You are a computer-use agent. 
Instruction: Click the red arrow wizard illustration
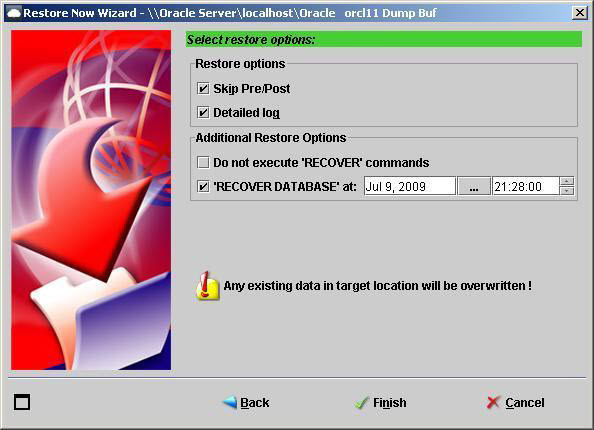[x=91, y=200]
